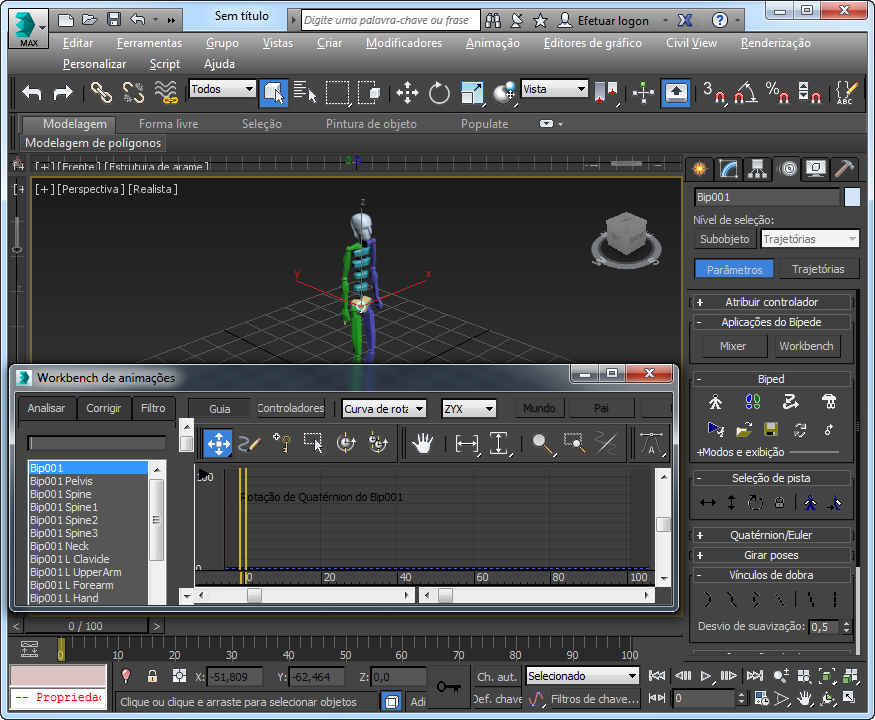
Task: Click Controladores button in Workbench
Action: (x=290, y=408)
